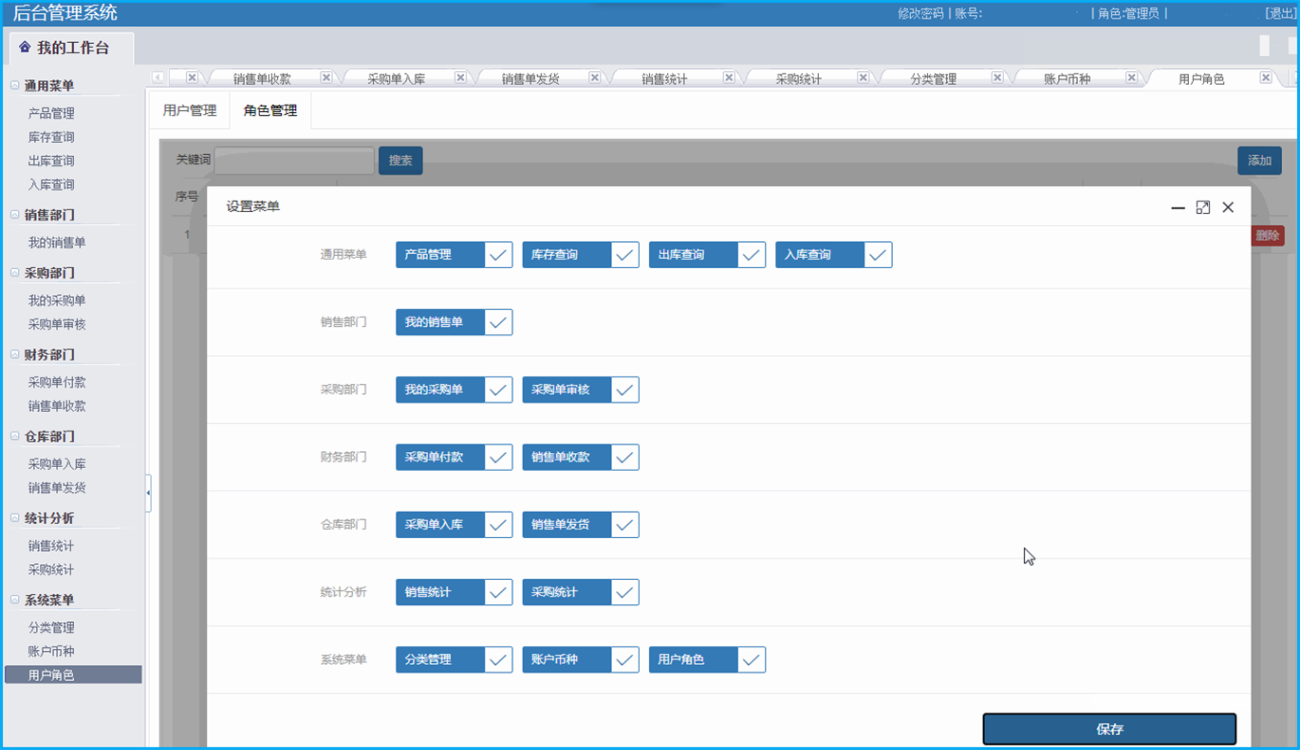Close the 设置菜单 dialog
1300x750 pixels.
click(x=1228, y=207)
